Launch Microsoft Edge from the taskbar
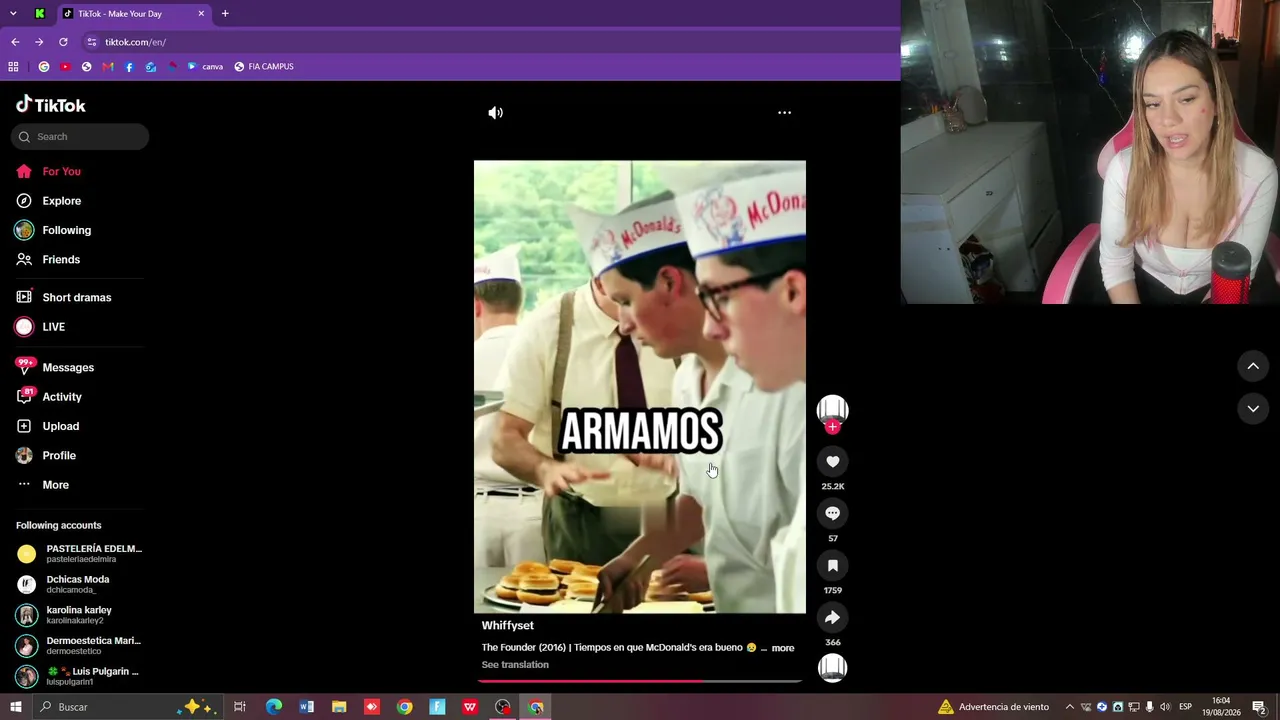 click(273, 707)
